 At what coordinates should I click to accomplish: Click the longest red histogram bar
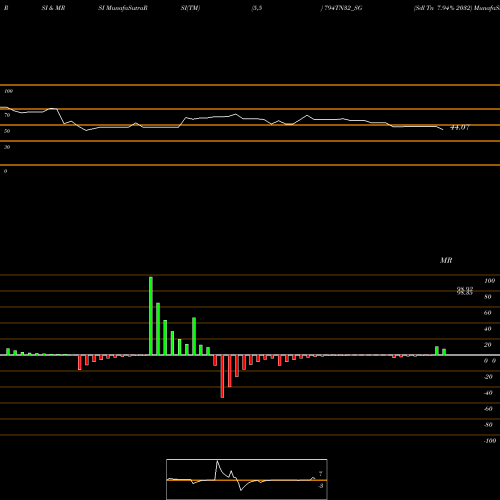click(x=222, y=376)
